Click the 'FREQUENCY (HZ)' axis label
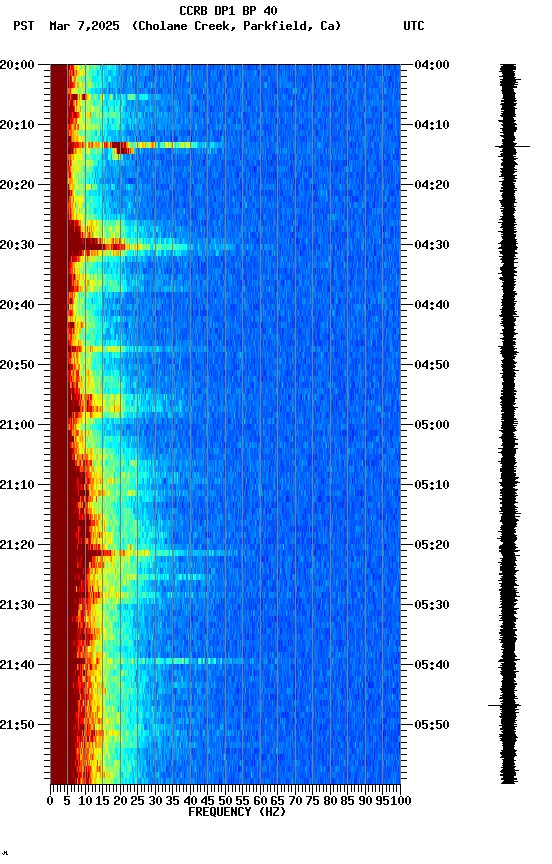552x864 pixels. click(237, 812)
